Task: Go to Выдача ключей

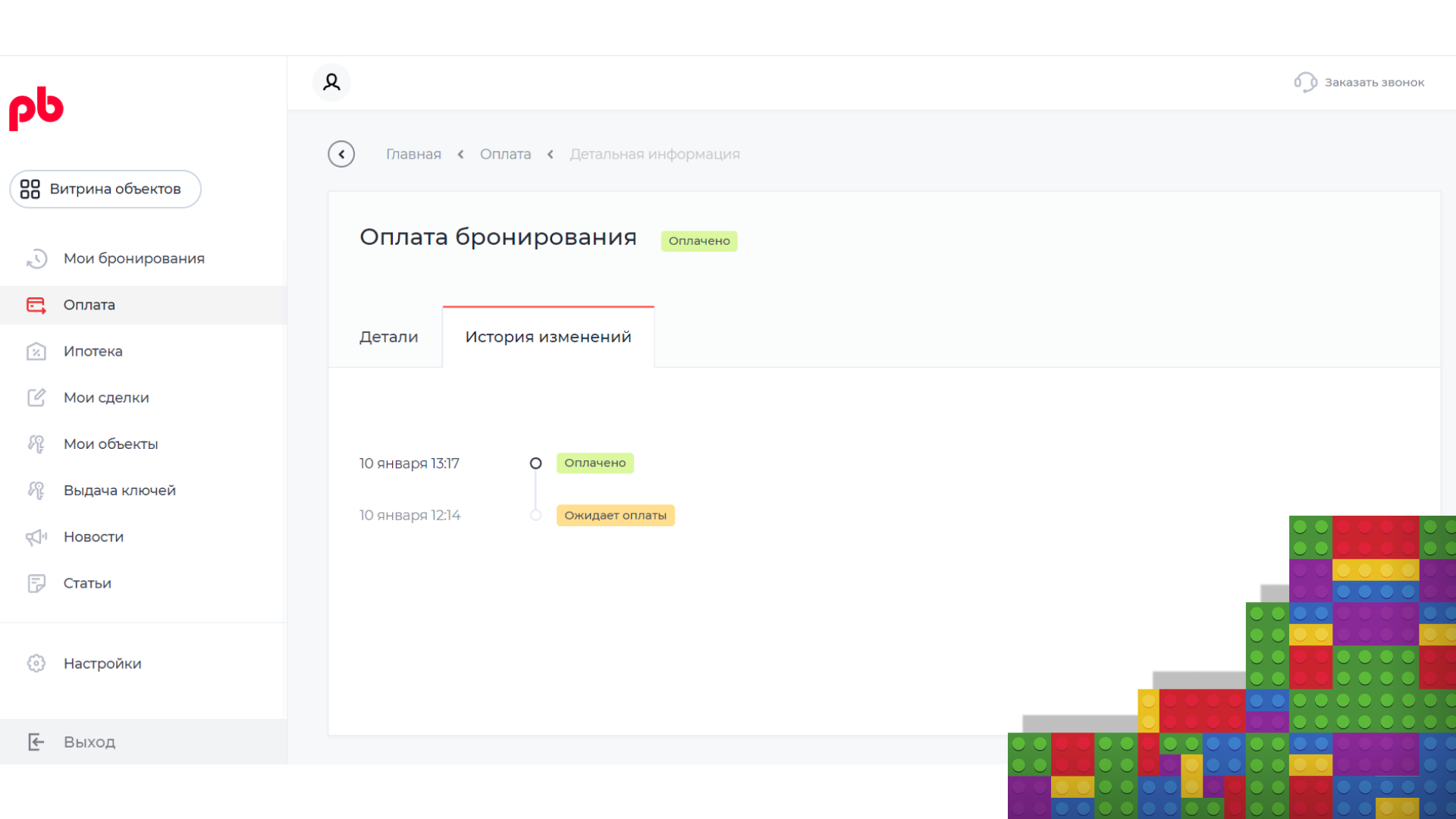Action: [143, 490]
